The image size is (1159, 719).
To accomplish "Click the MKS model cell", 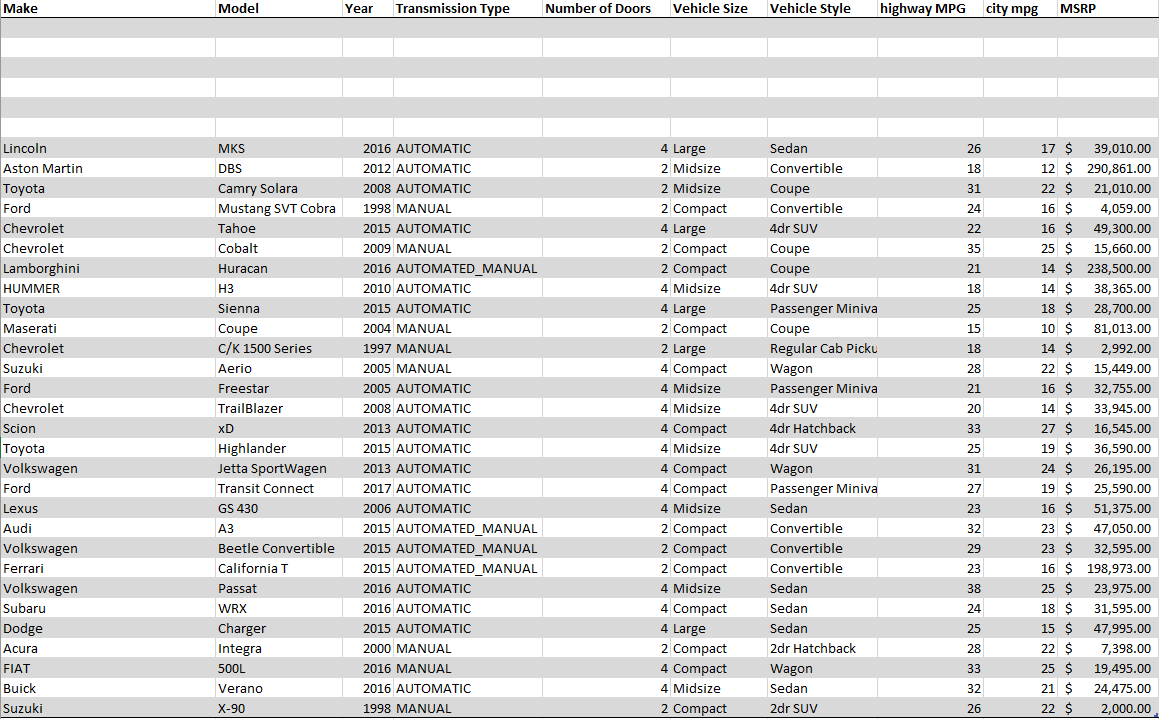I will coord(279,149).
